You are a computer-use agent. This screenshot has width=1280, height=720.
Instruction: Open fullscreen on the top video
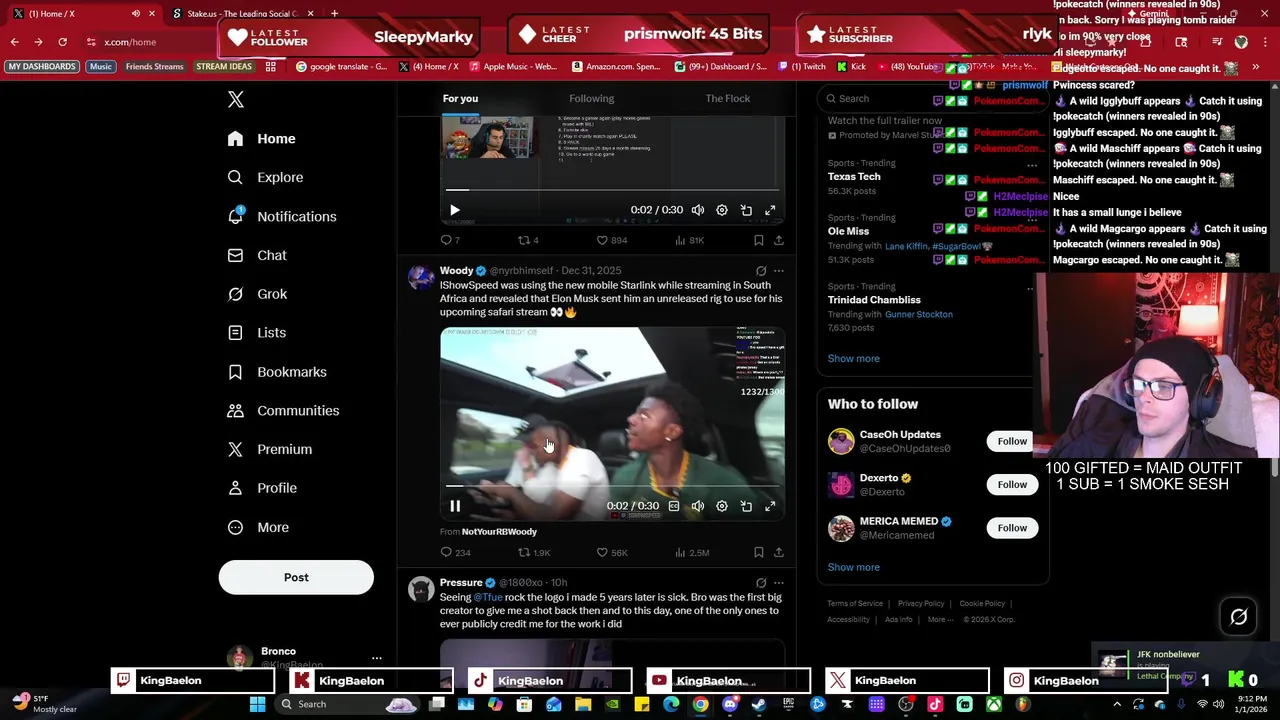(770, 210)
